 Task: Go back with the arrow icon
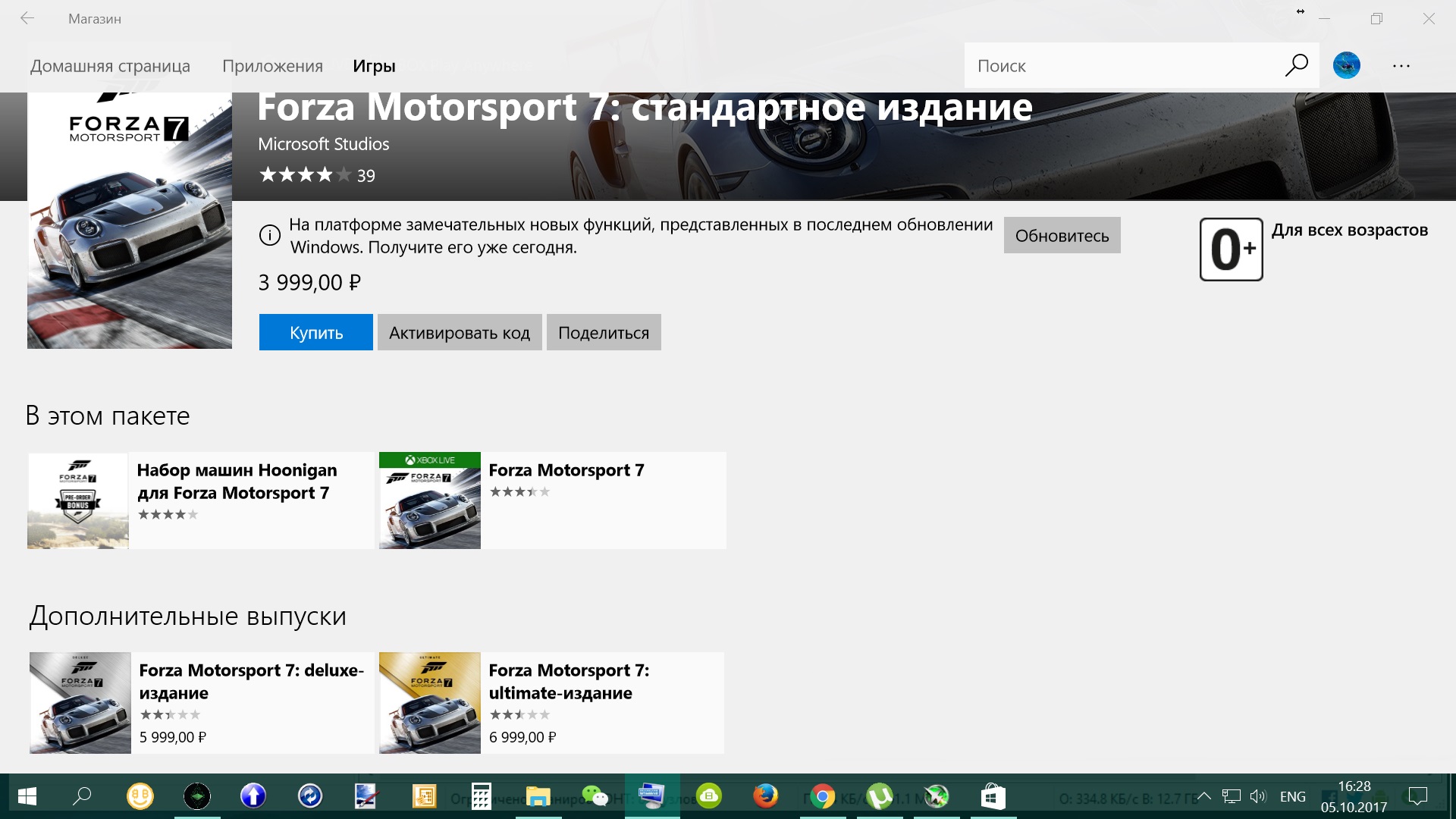click(x=27, y=19)
